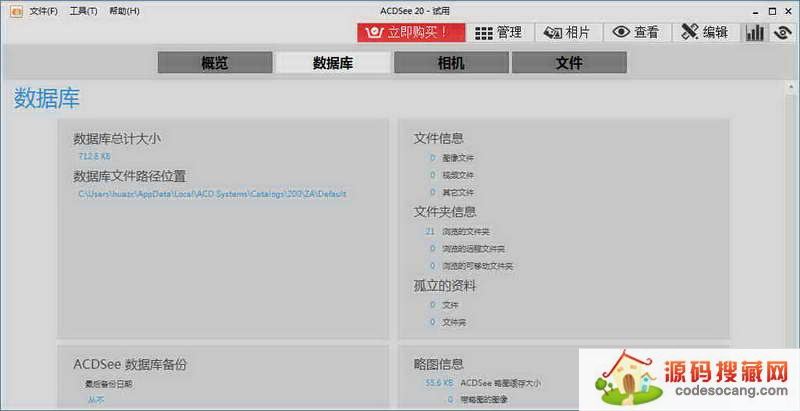Switch to the Camera tab (相机)
The image size is (800, 411).
451,63
